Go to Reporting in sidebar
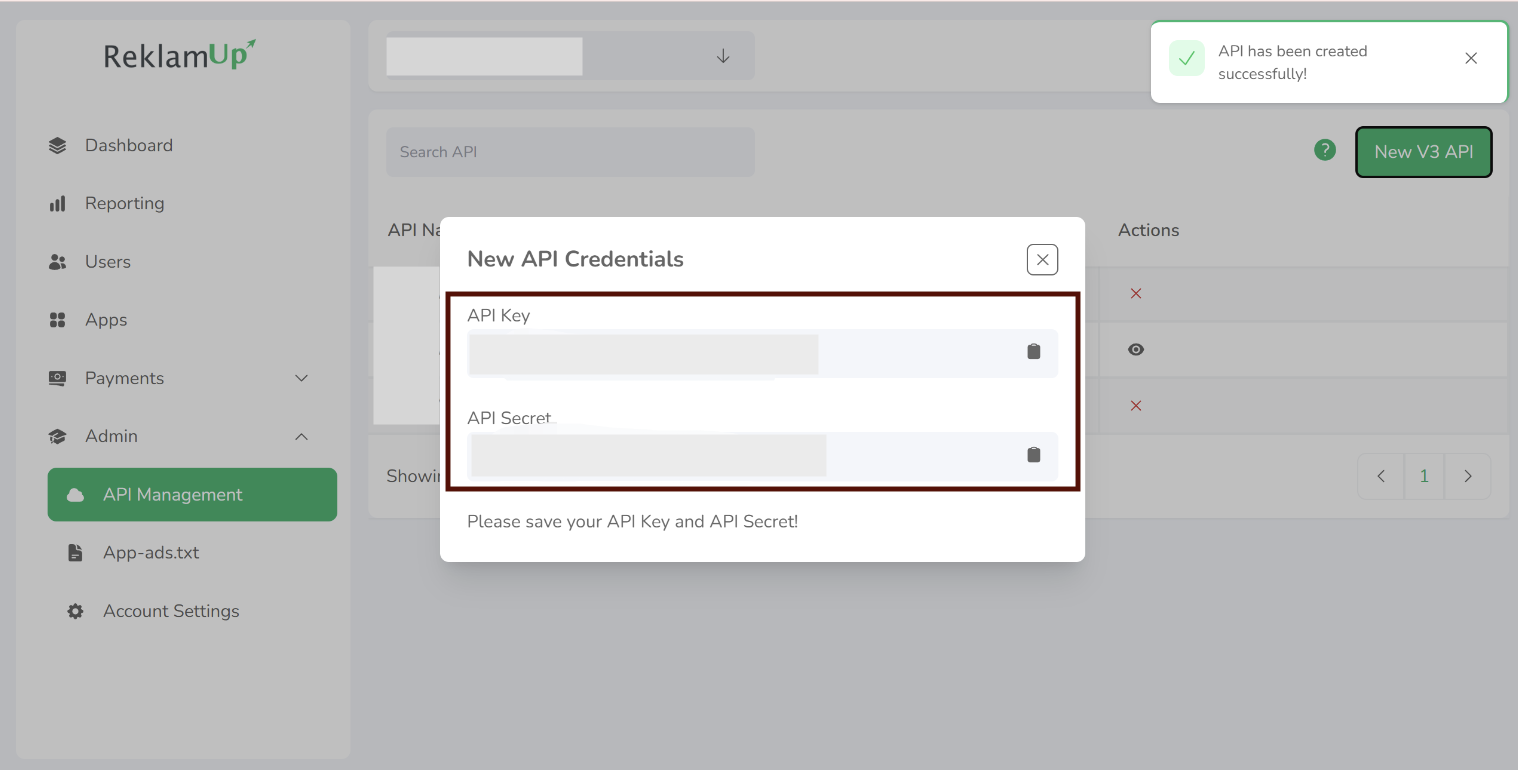 pos(124,204)
